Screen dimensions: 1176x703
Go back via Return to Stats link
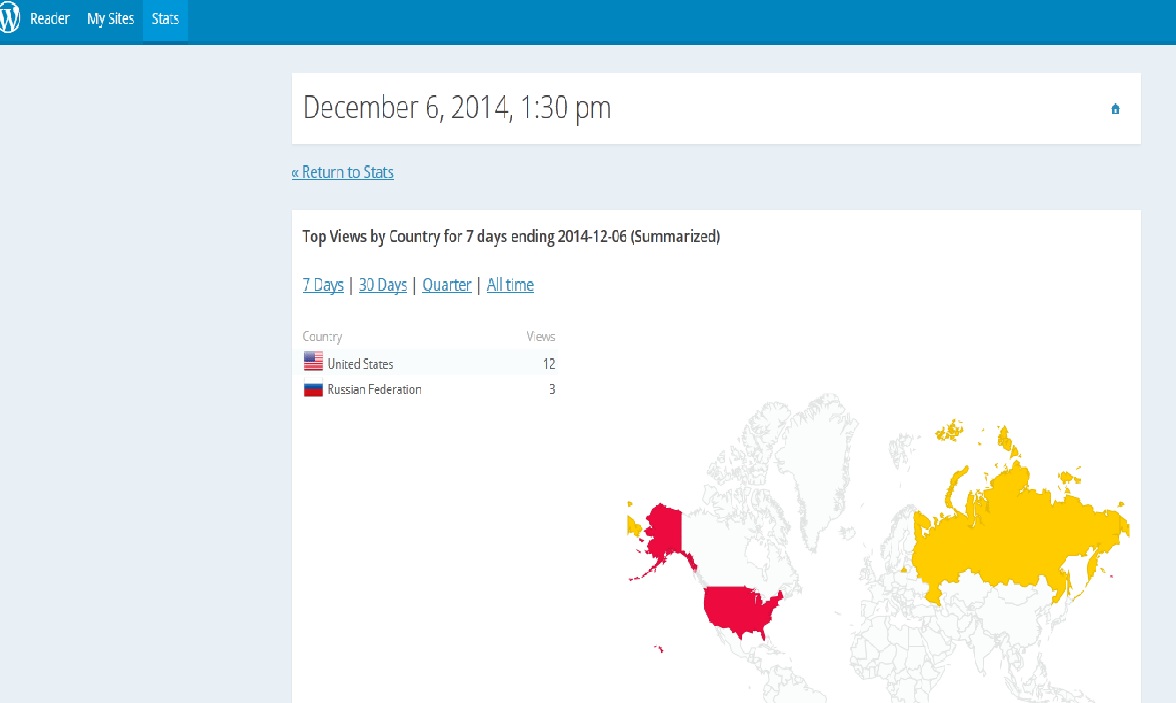point(342,172)
